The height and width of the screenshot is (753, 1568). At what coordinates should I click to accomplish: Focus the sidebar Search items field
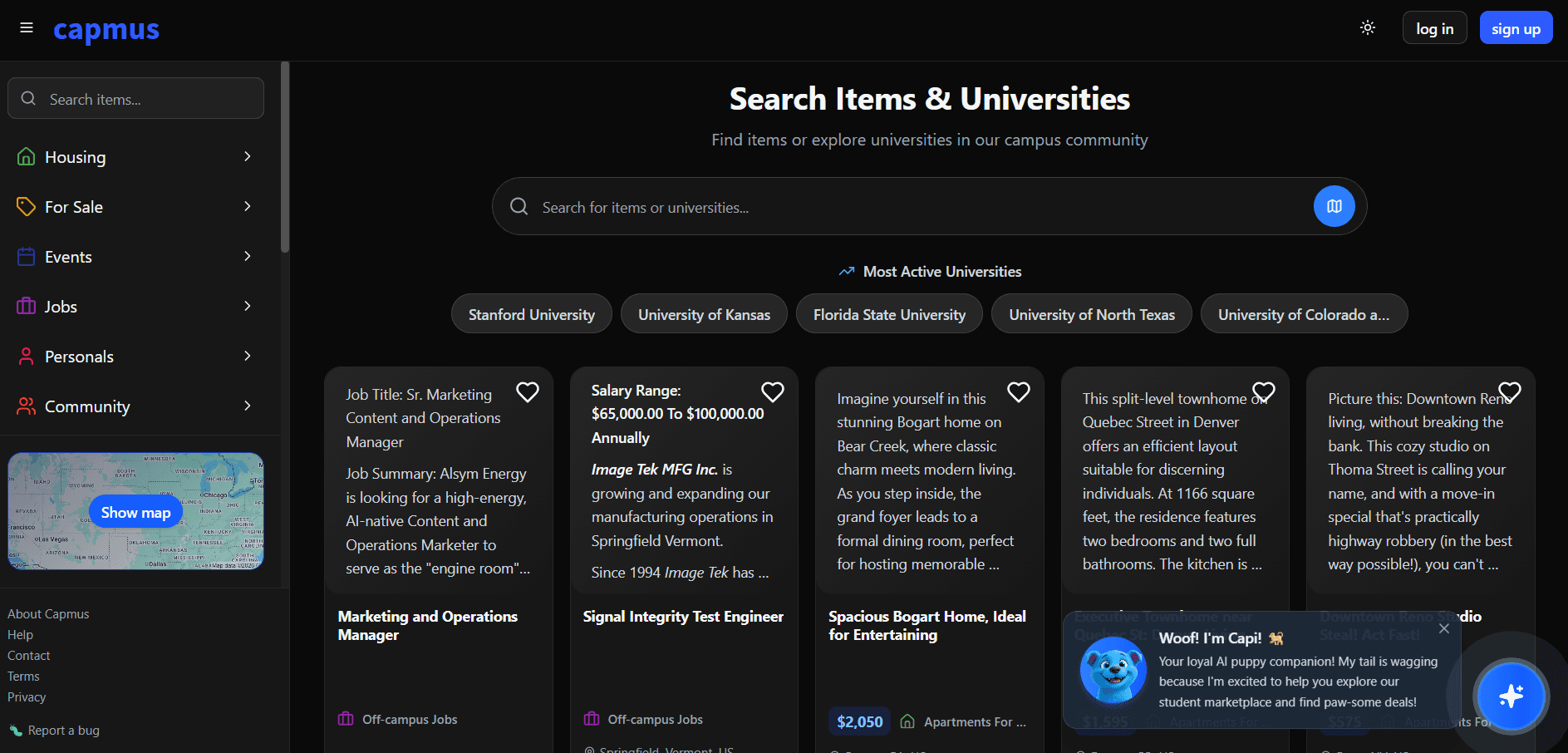(x=136, y=99)
